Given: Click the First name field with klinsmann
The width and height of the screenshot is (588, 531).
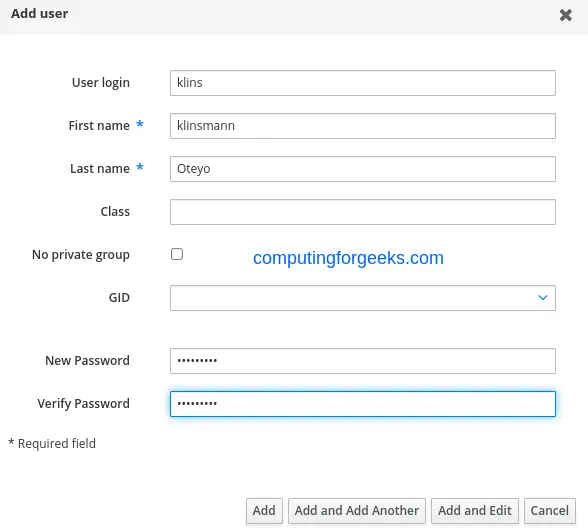Looking at the screenshot, I should pos(363,126).
